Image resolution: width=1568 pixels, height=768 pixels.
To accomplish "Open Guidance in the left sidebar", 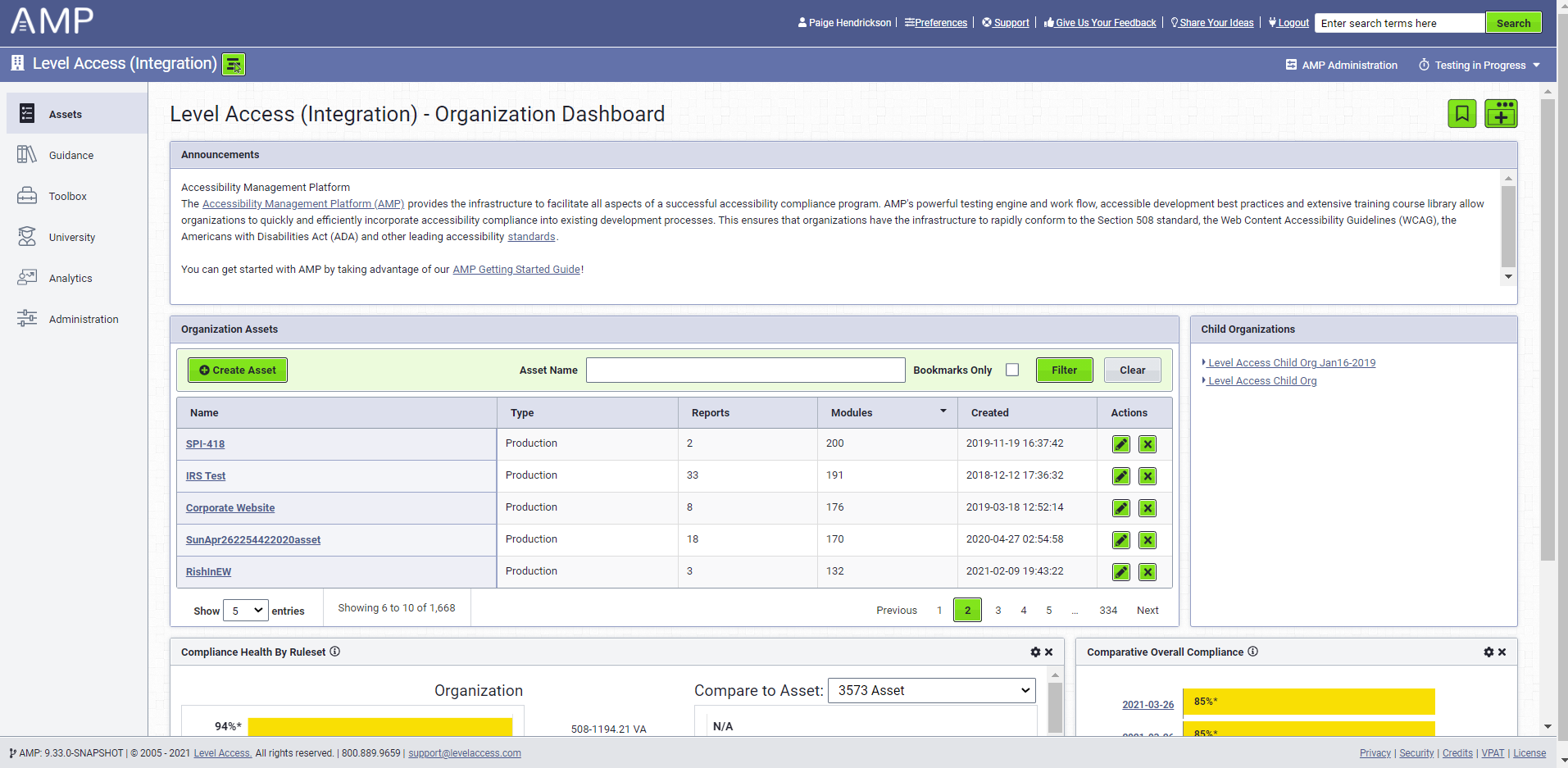I will pyautogui.click(x=71, y=156).
